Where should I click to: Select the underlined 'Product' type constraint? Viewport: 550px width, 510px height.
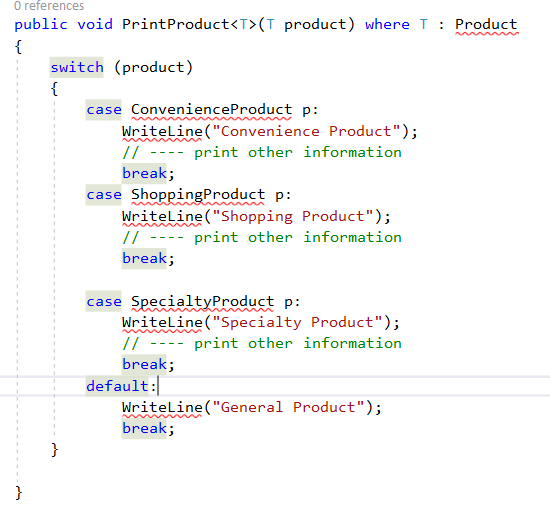click(x=486, y=25)
